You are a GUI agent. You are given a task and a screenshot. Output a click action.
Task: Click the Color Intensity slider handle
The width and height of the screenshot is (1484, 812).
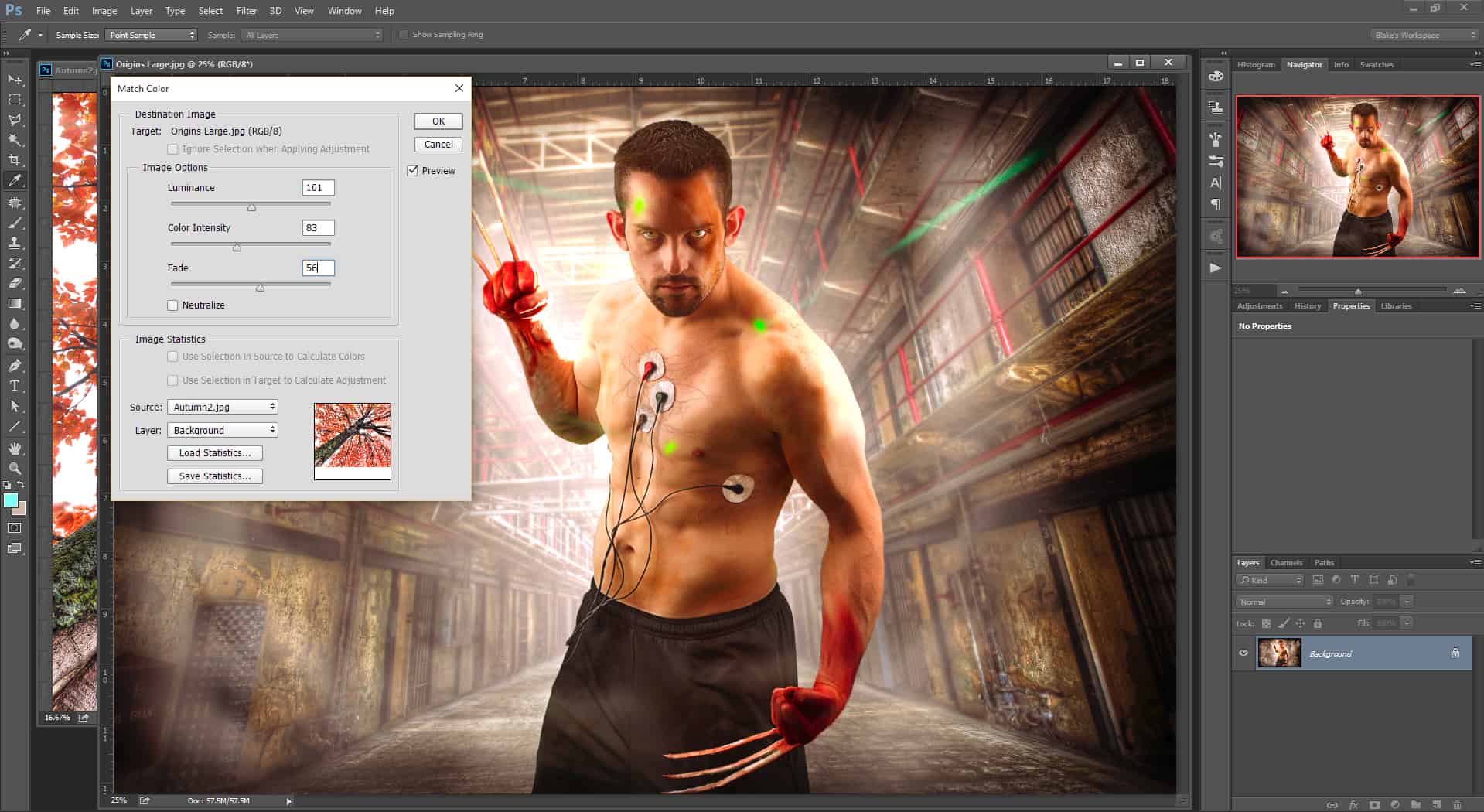point(237,247)
